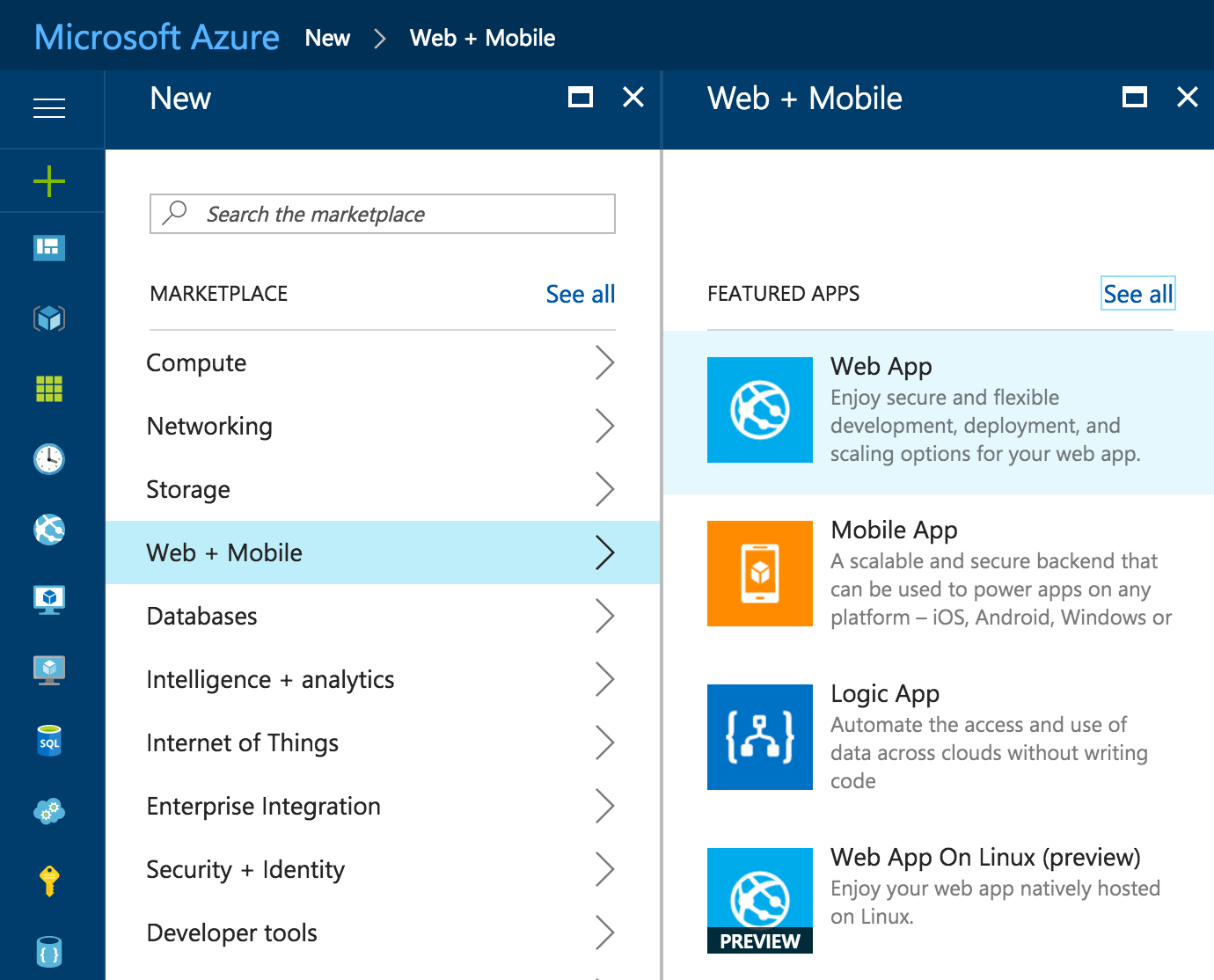The width and height of the screenshot is (1214, 980).
Task: Open the clock Recent icon in sidebar
Action: pyautogui.click(x=49, y=458)
